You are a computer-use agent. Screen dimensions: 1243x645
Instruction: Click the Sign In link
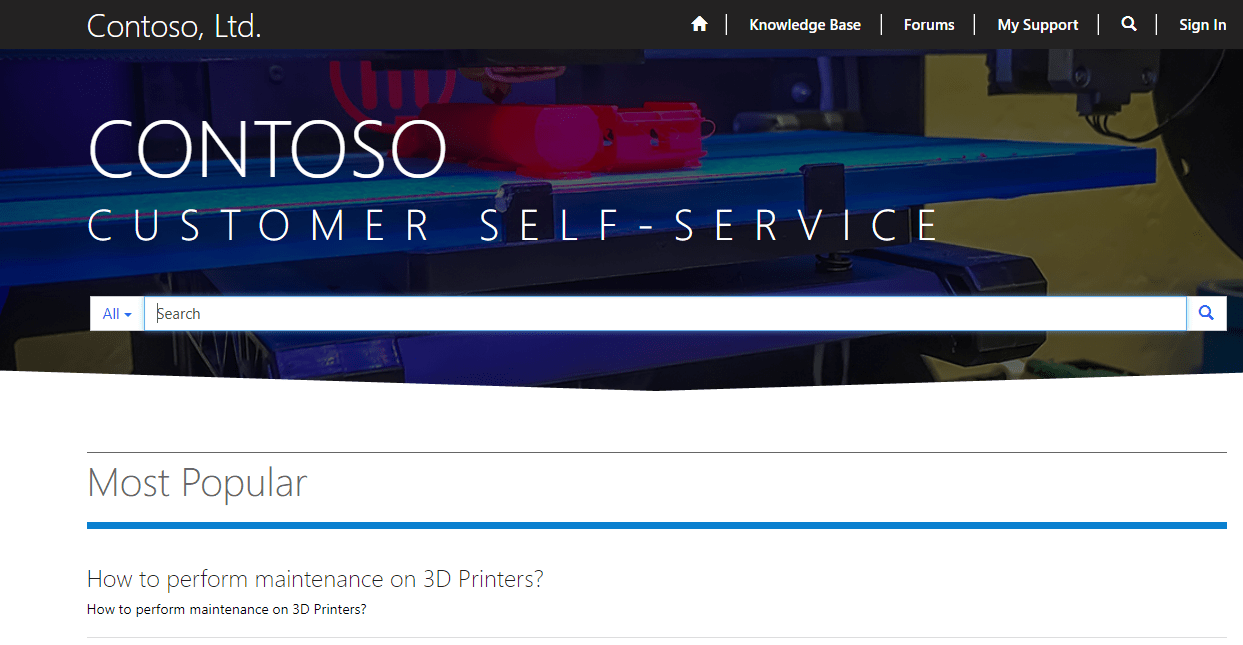[1202, 25]
